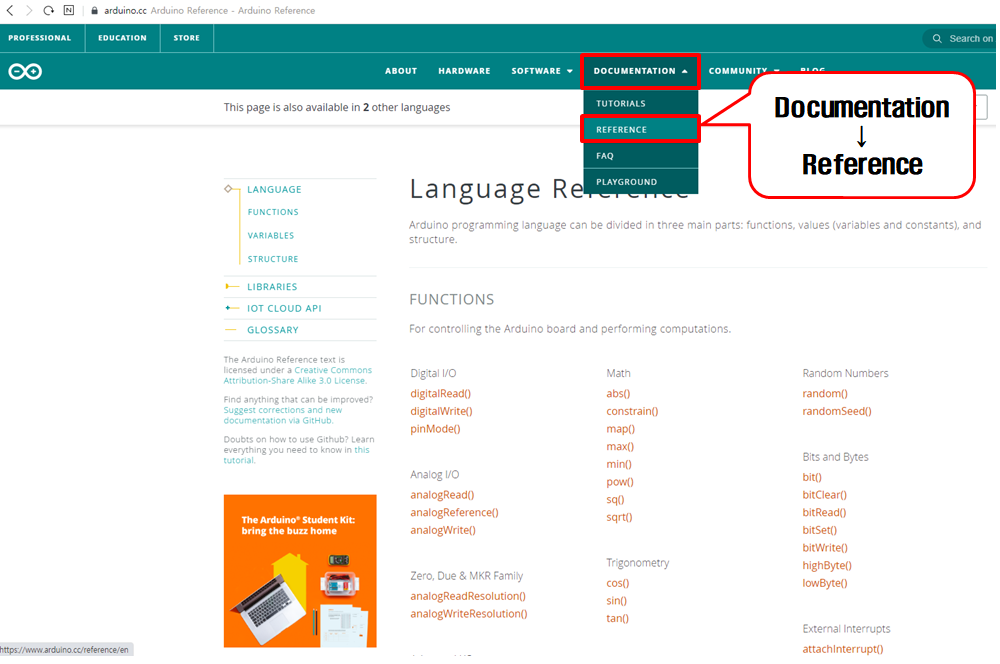Open the digitalRead() reference
The height and width of the screenshot is (664, 1000).
point(441,394)
